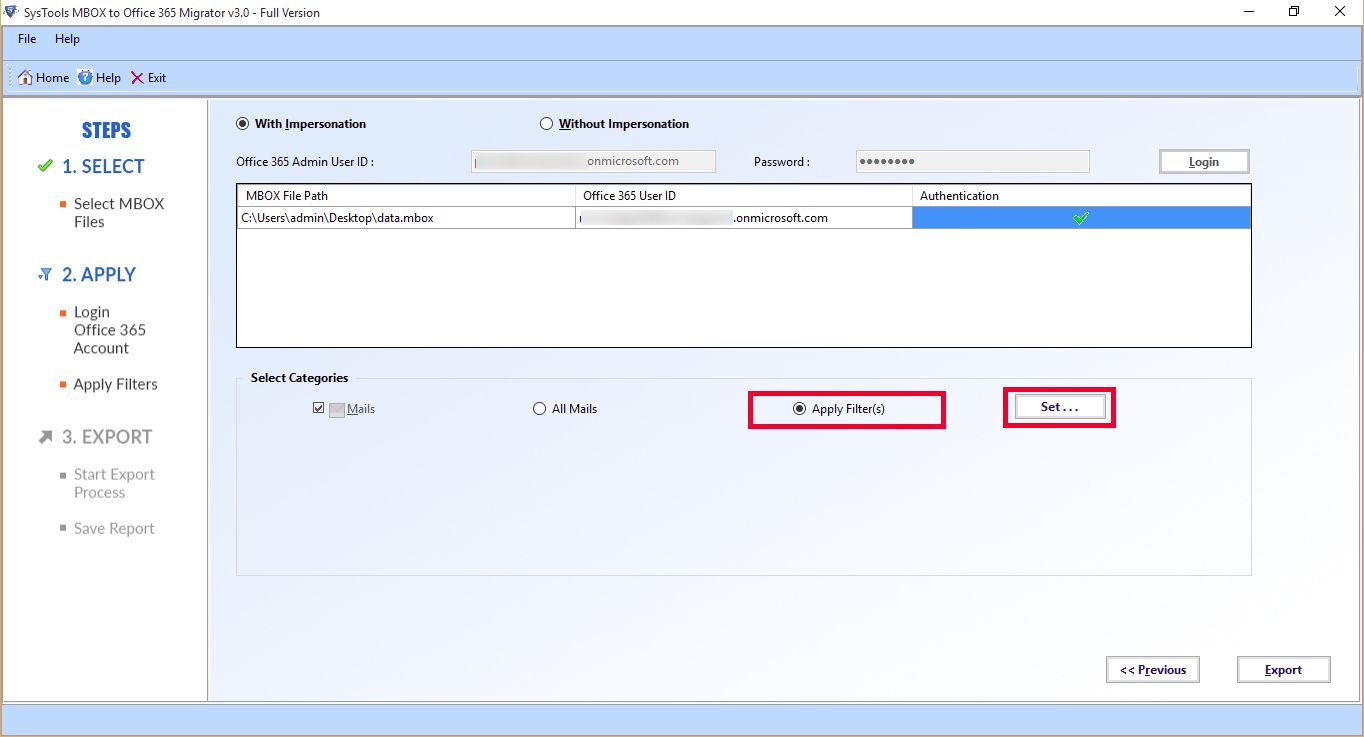Open the Help menu in menu bar
Viewport: 1364px width, 737px height.
[x=67, y=39]
